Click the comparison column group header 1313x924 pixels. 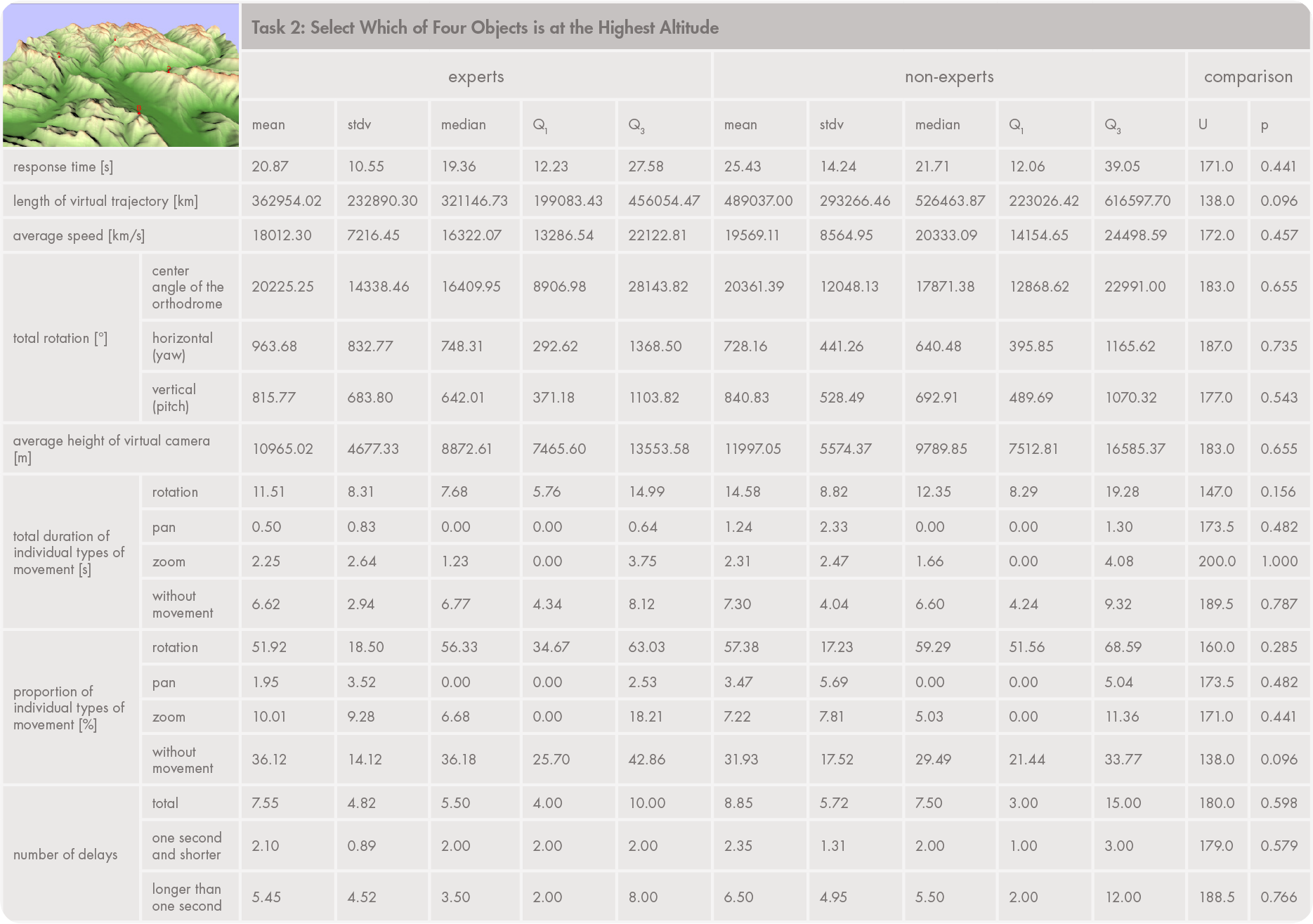pyautogui.click(x=1248, y=77)
